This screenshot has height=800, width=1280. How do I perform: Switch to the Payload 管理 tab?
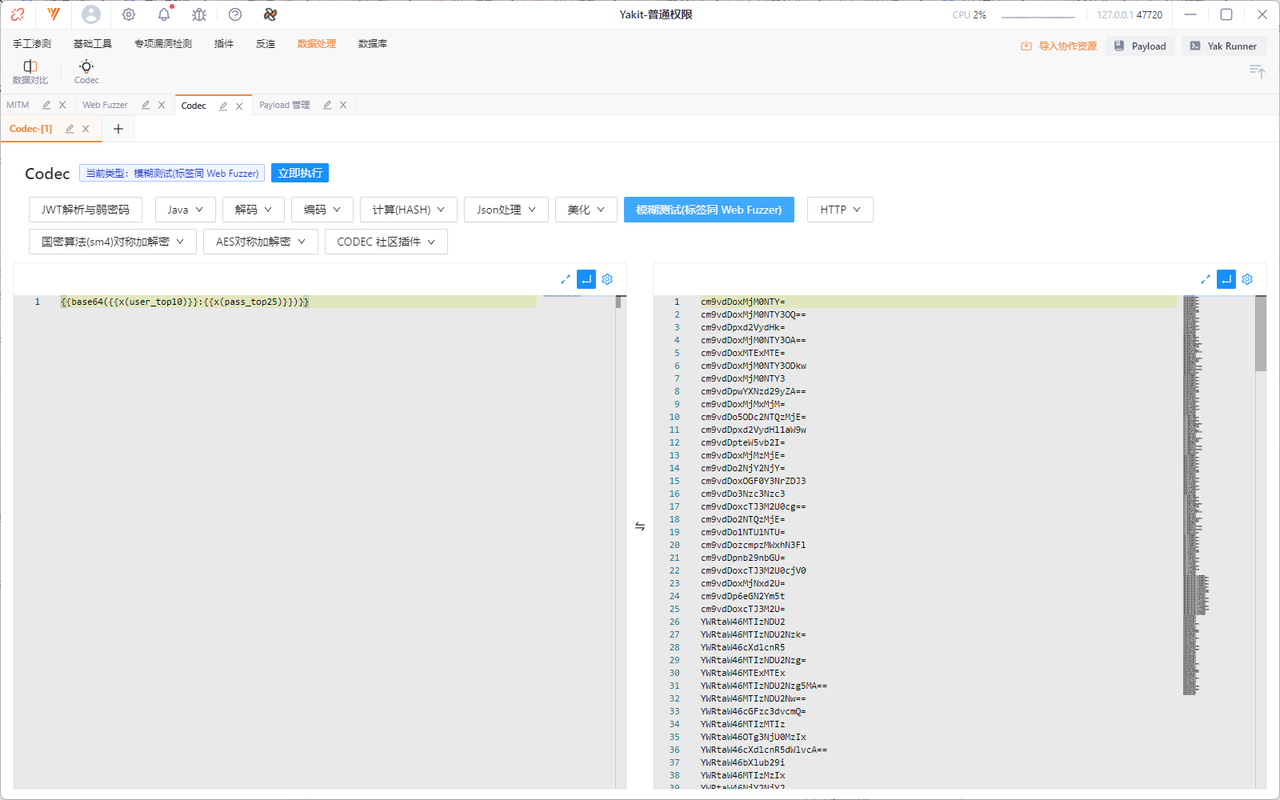(284, 105)
